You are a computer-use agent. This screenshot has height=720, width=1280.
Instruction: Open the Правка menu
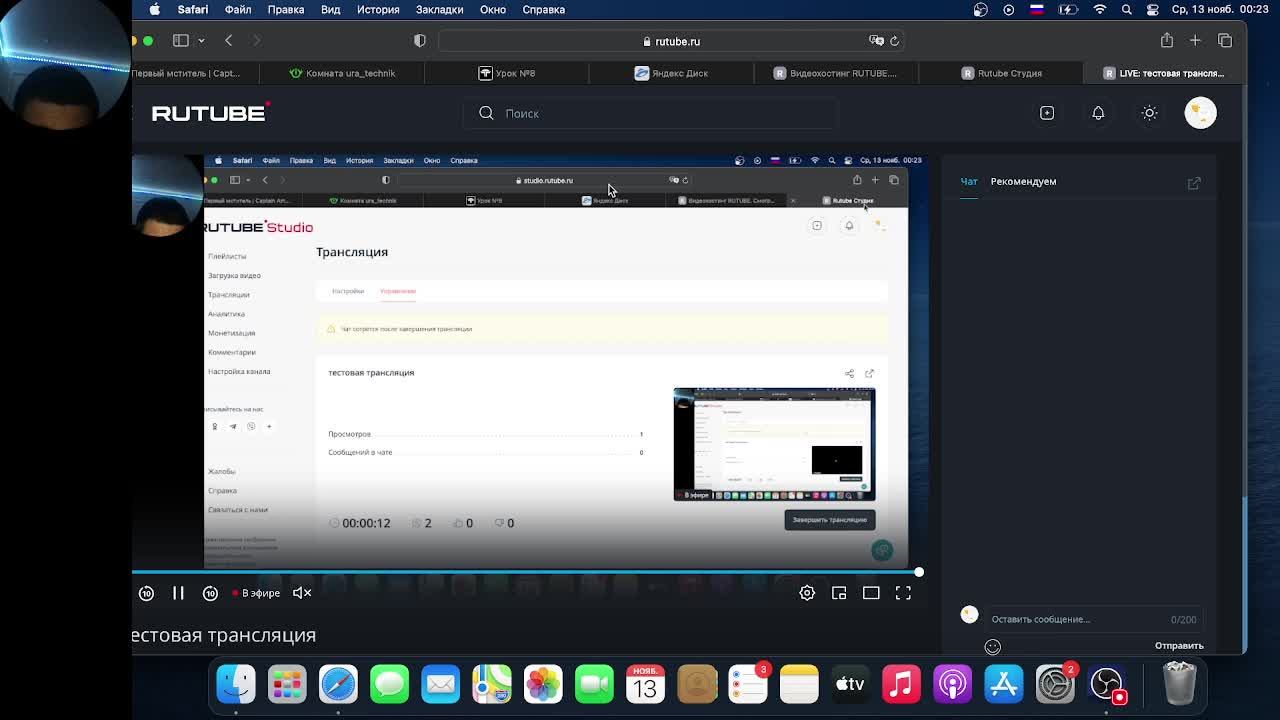(286, 9)
